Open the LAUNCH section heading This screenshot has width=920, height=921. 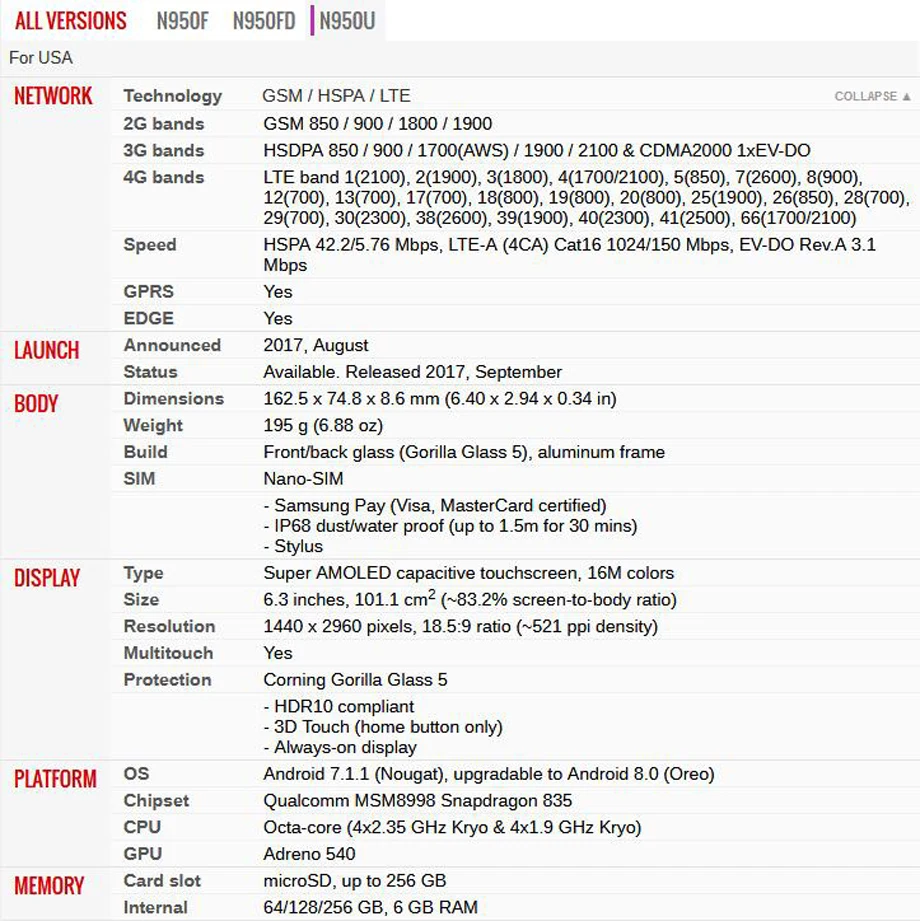[x=46, y=350]
